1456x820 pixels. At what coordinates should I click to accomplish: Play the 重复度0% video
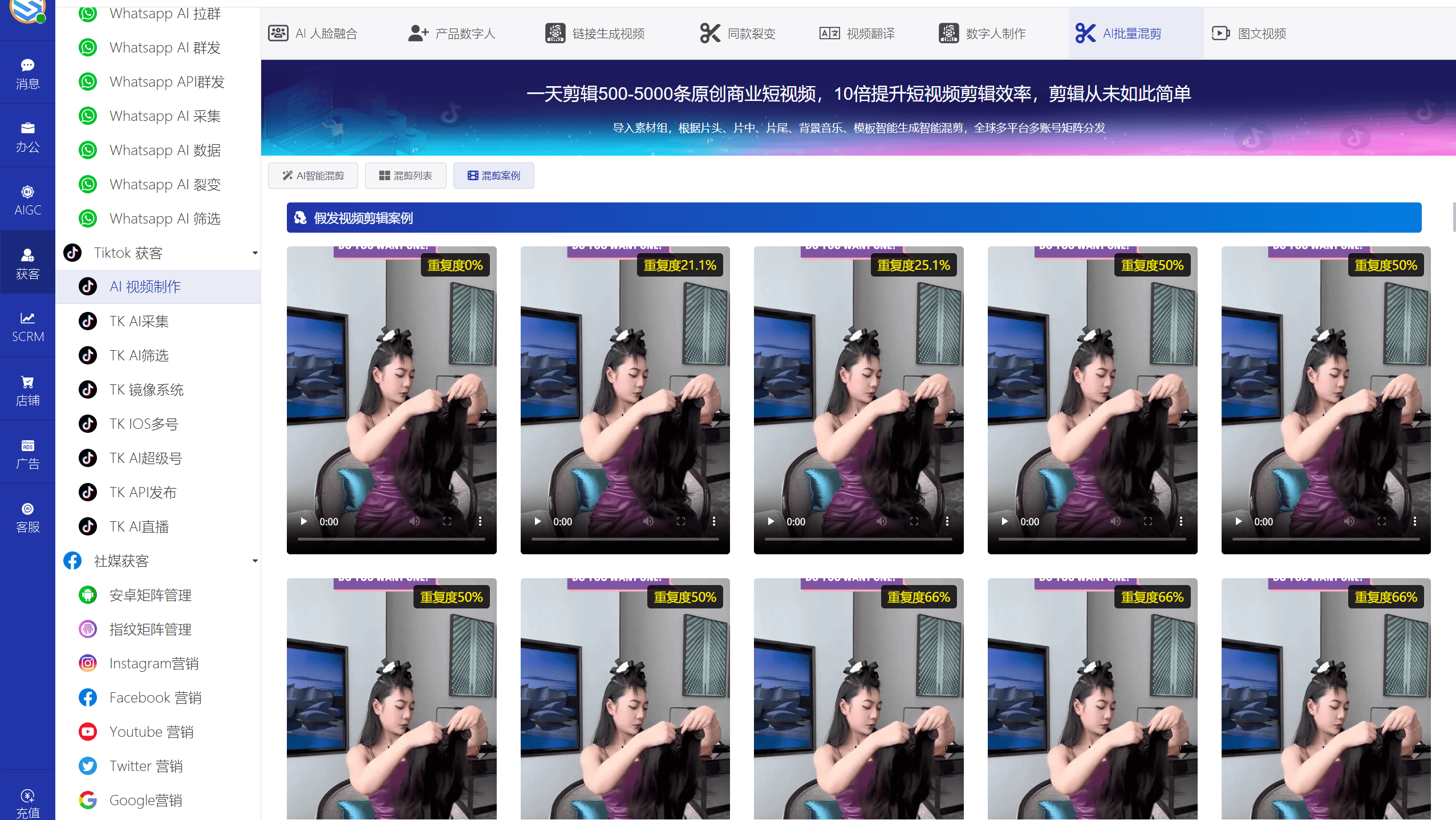[x=304, y=521]
